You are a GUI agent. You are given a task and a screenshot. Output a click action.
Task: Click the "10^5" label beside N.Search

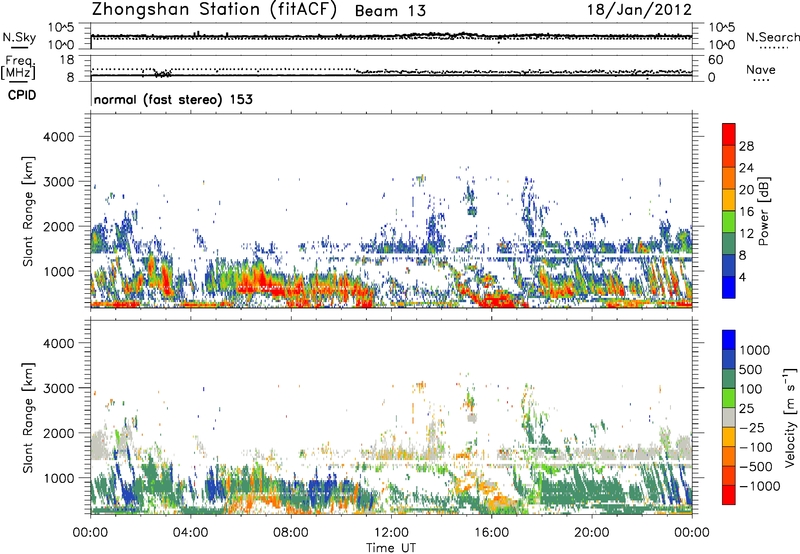pyautogui.click(x=722, y=28)
